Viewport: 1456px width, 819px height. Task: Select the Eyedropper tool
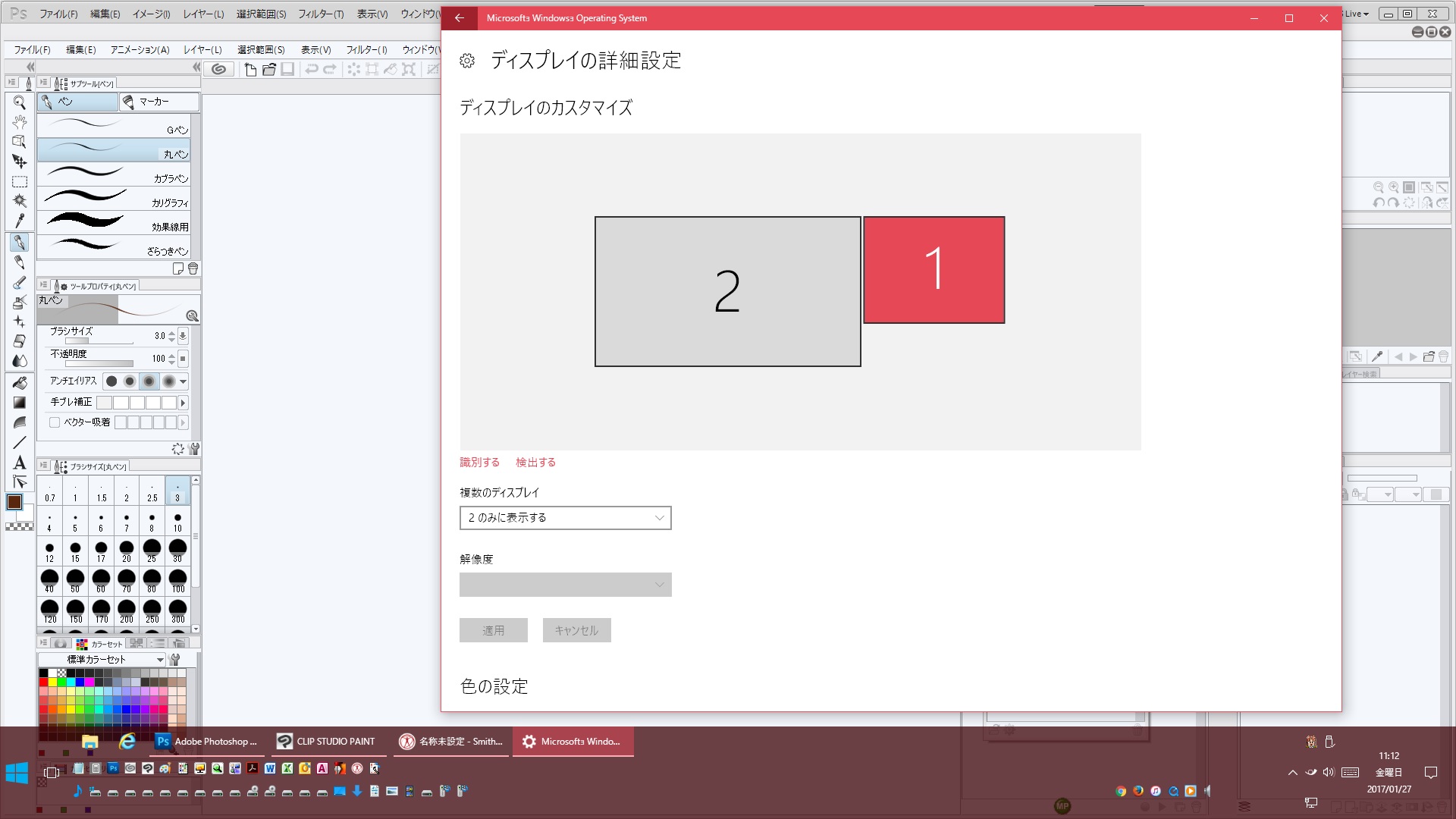(20, 221)
